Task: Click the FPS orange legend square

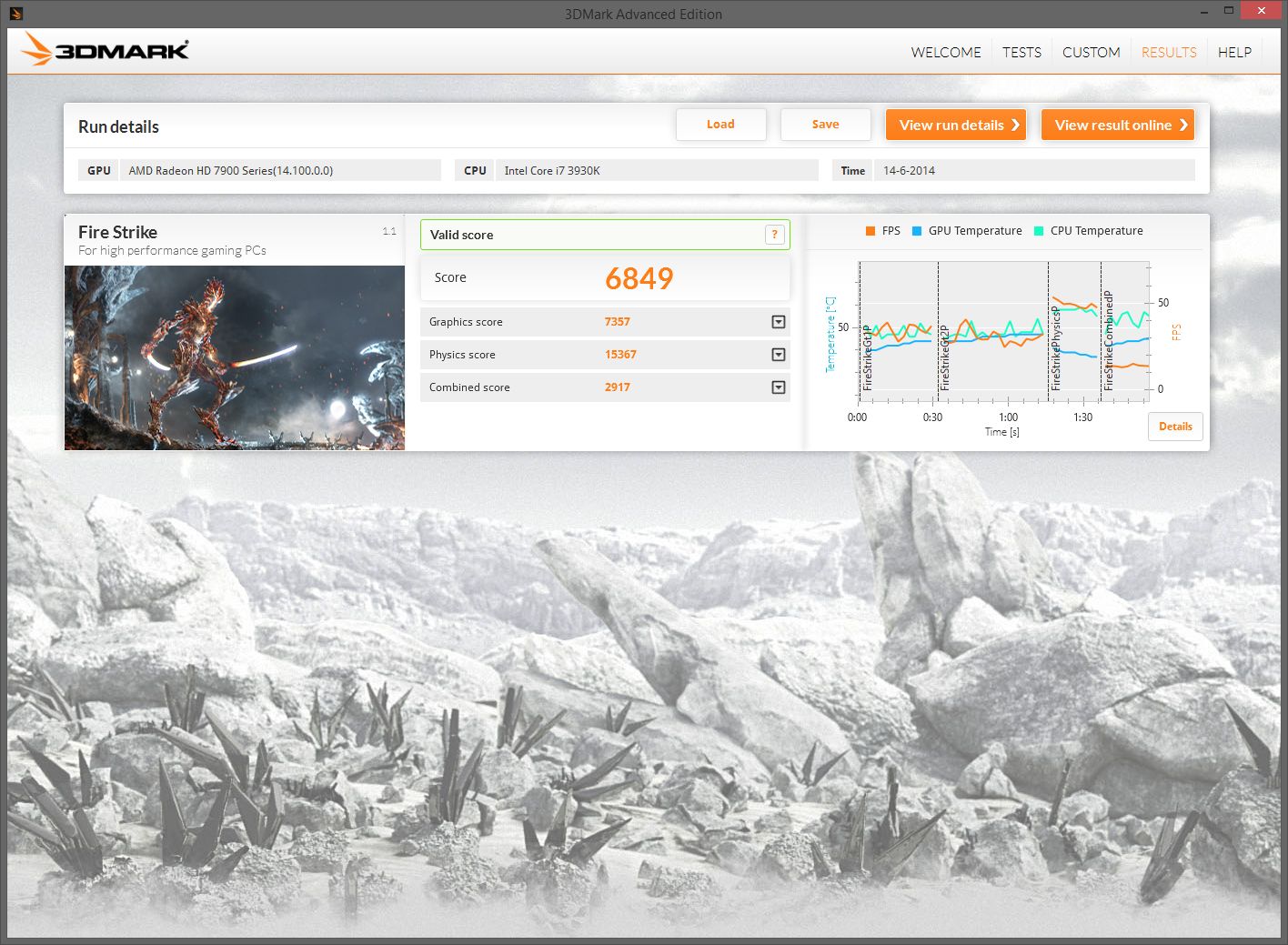Action: click(870, 231)
